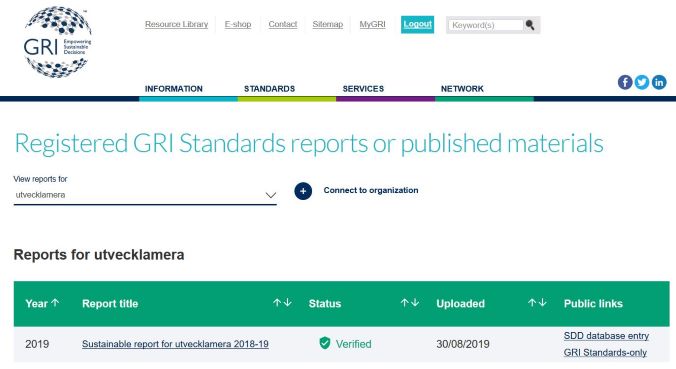This screenshot has height=369, width=676.
Task: Open the GRI Standards-only link
Action: (605, 353)
